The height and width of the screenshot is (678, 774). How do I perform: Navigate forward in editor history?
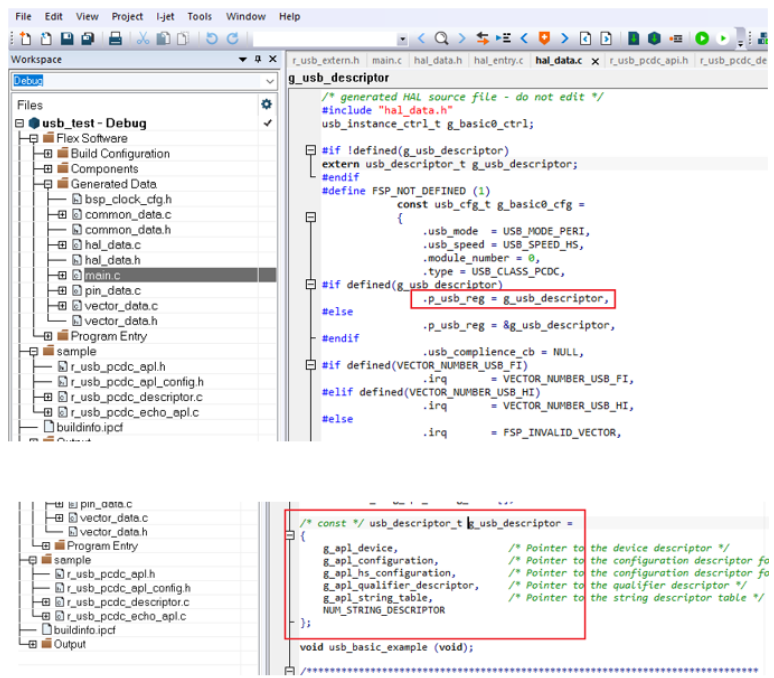(x=606, y=38)
